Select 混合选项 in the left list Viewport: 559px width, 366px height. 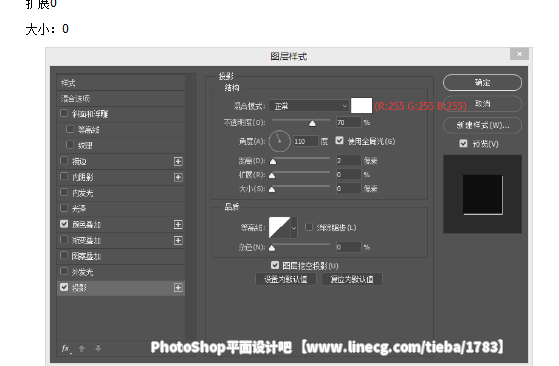[x=121, y=99]
